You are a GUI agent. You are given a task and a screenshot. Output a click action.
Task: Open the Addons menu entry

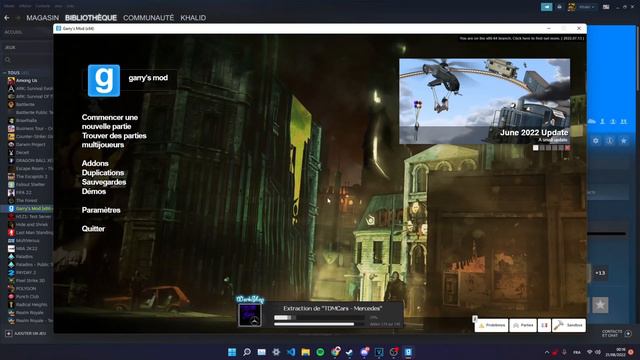tap(95, 163)
